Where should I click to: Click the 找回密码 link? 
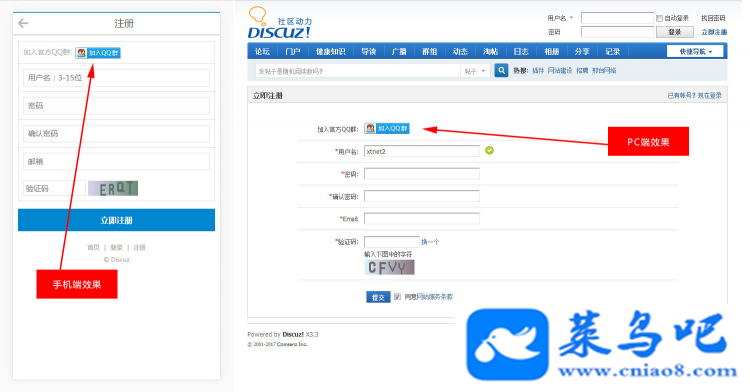(714, 18)
